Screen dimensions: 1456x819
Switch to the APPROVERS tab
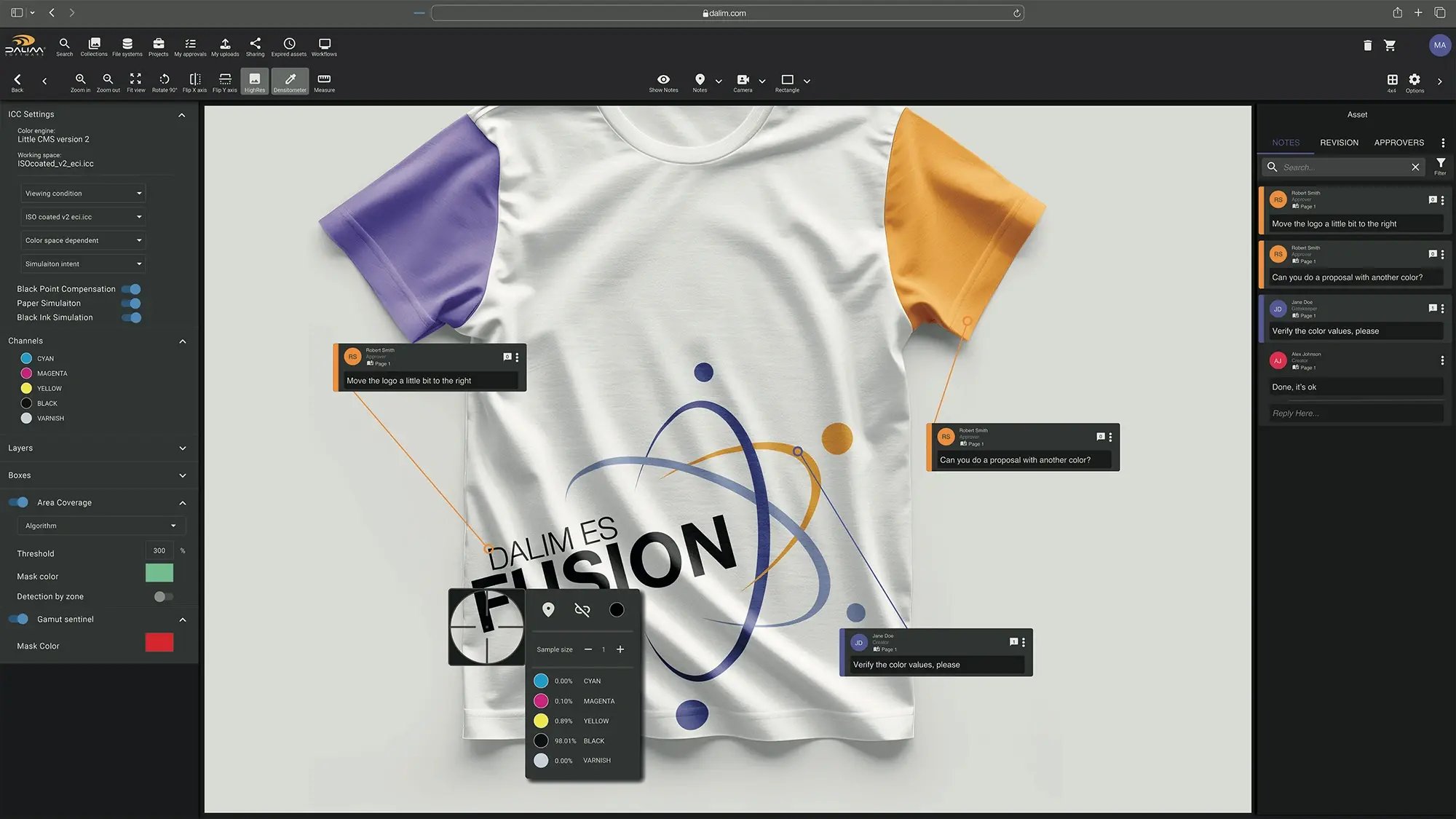1398,143
